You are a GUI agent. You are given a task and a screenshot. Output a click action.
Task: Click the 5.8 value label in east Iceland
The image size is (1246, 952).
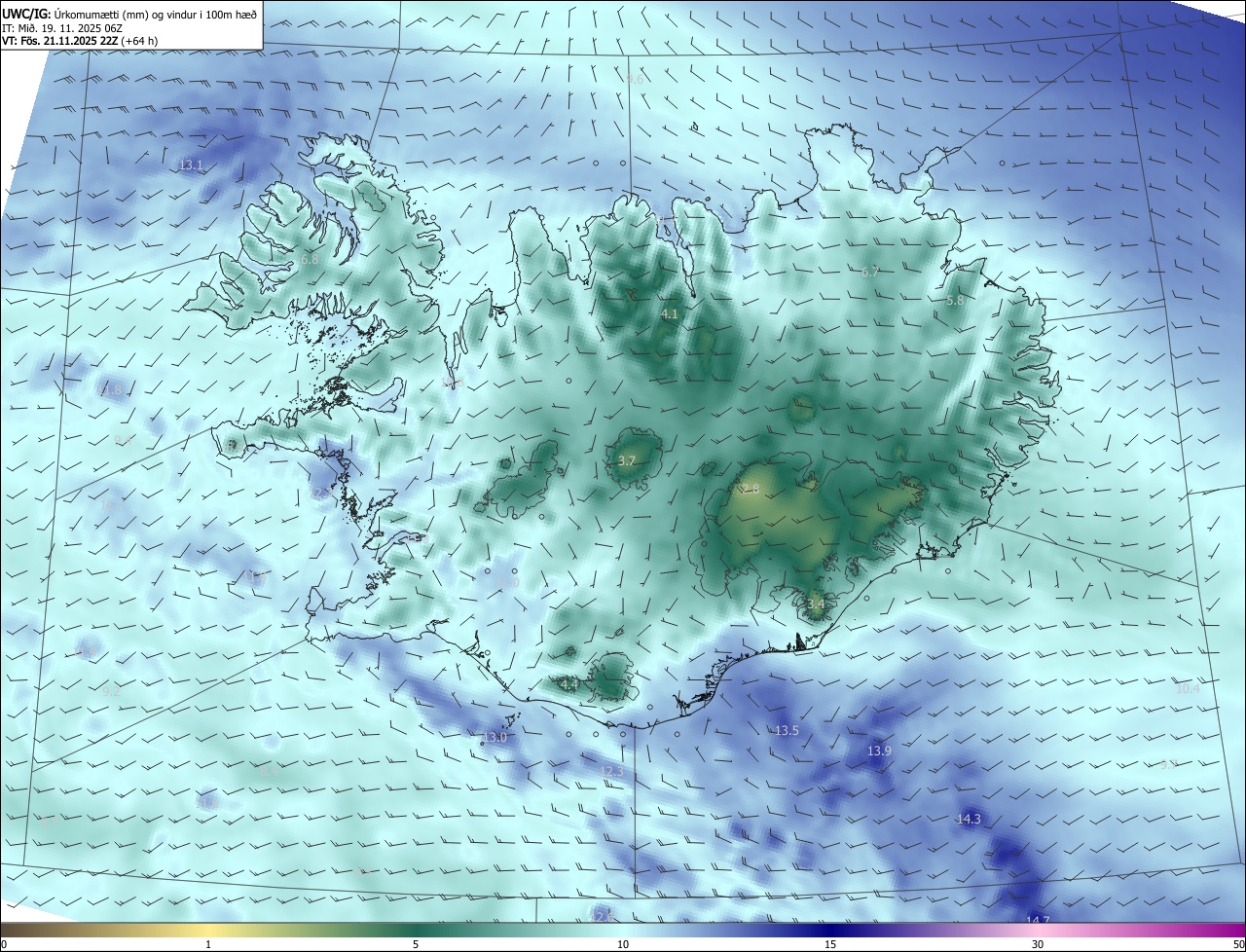[x=955, y=301]
